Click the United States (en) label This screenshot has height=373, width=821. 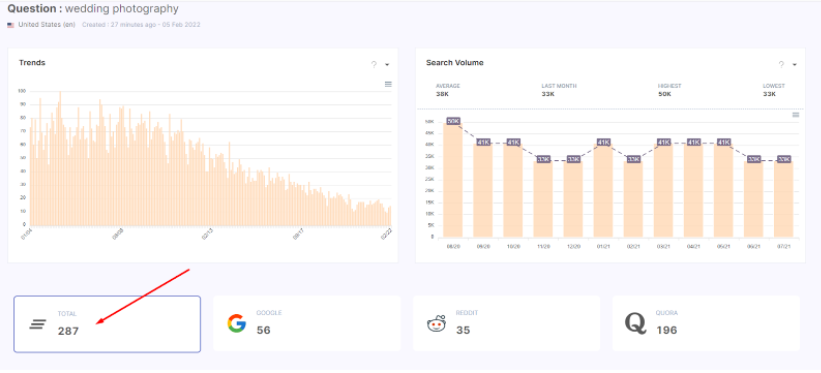click(x=47, y=25)
